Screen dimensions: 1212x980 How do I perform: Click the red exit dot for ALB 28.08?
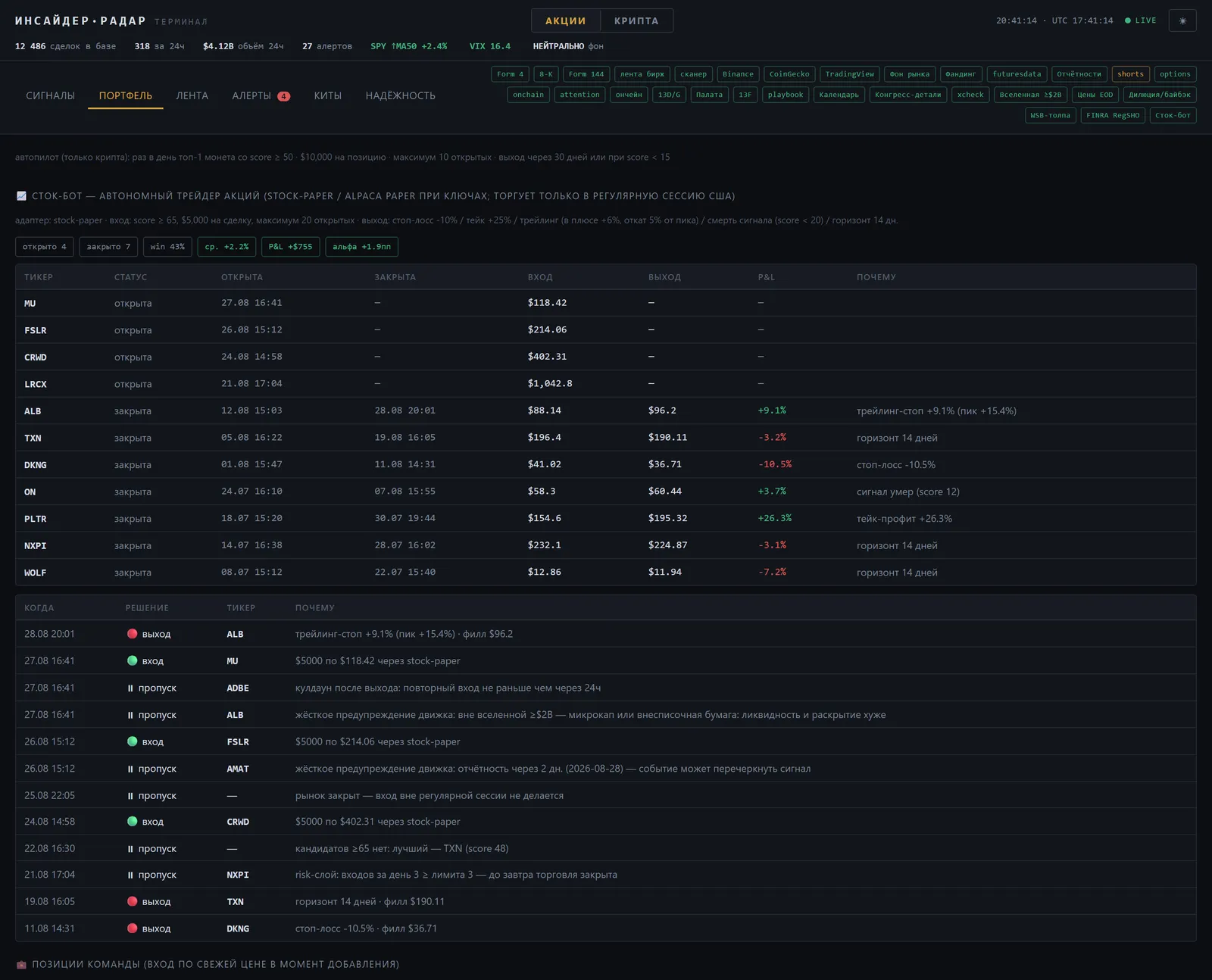point(132,634)
